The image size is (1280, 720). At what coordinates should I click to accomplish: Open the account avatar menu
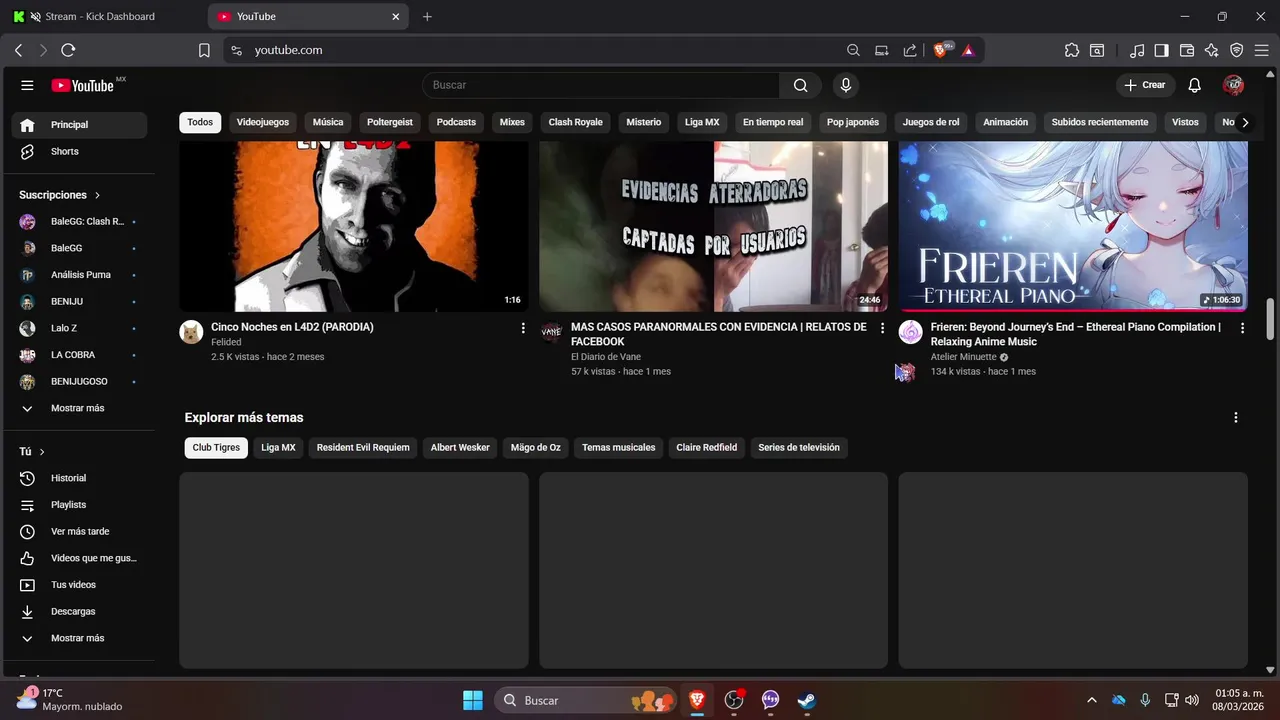1233,85
